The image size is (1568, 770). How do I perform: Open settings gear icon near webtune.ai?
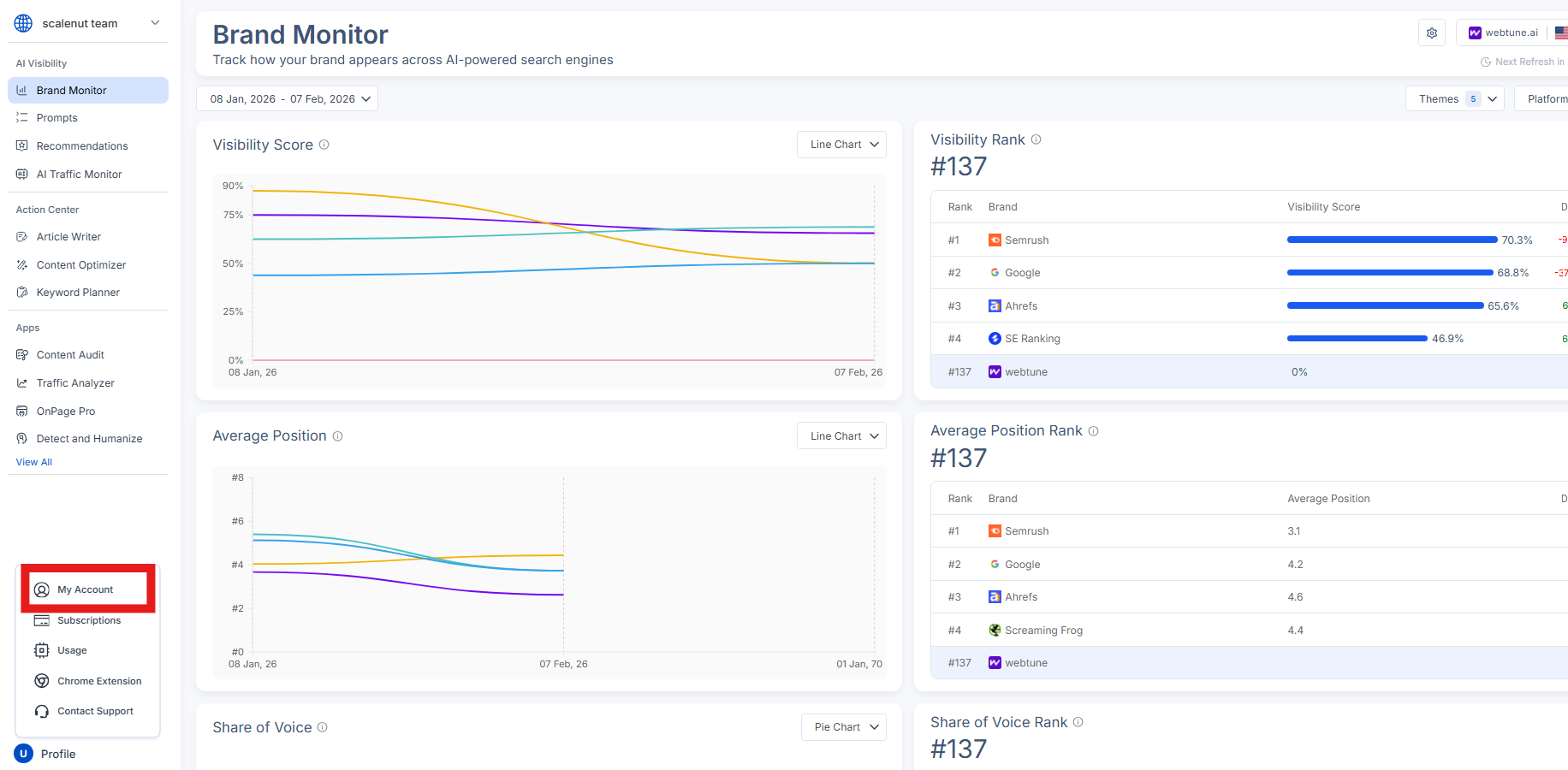[x=1432, y=33]
